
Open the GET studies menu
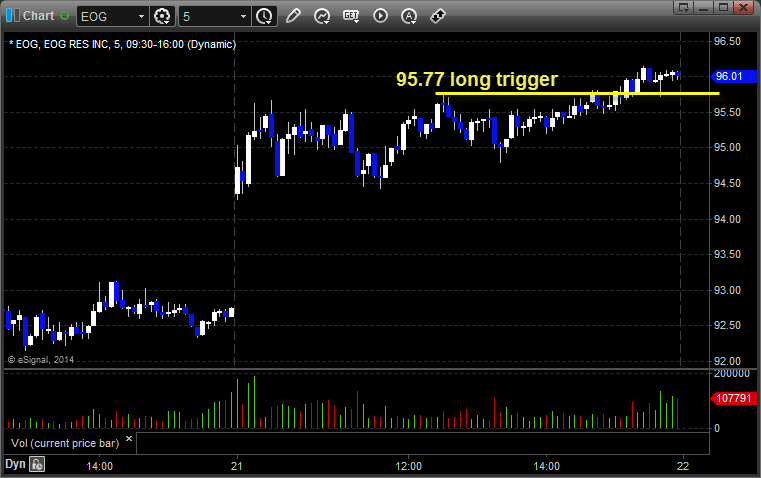351,16
